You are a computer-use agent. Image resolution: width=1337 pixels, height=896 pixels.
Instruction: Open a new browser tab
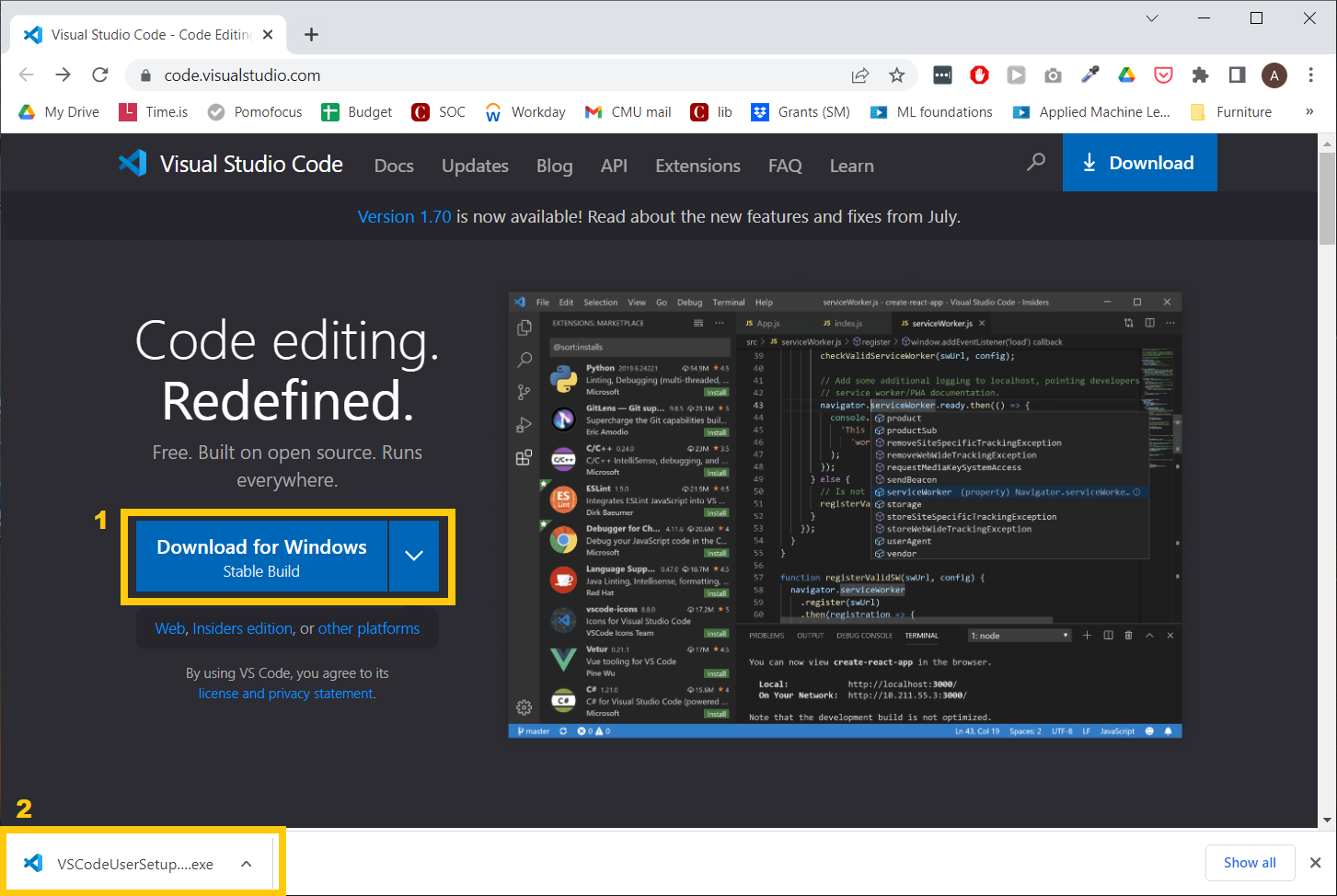[311, 35]
